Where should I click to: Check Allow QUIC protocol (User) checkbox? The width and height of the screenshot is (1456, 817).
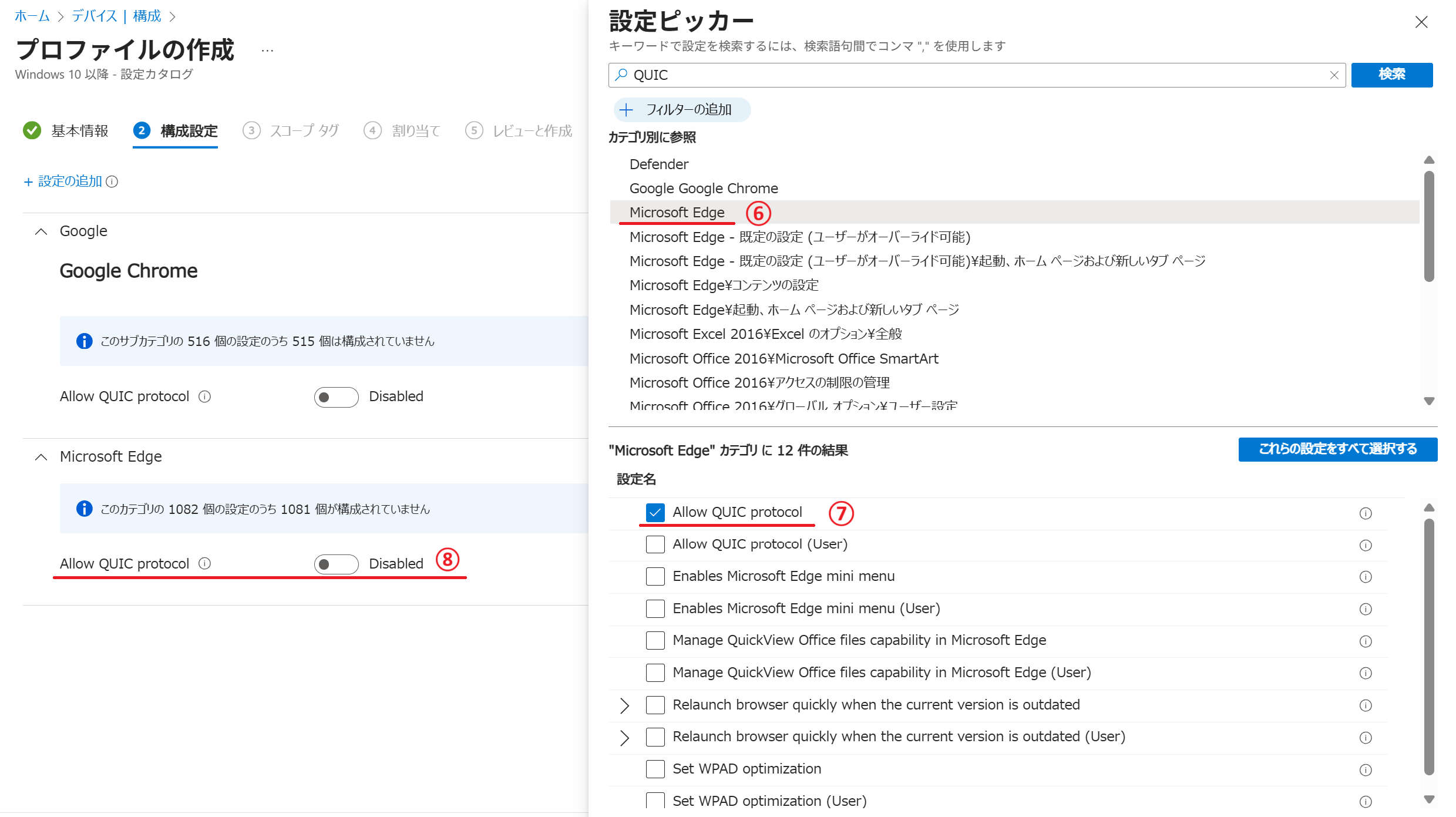coord(655,544)
